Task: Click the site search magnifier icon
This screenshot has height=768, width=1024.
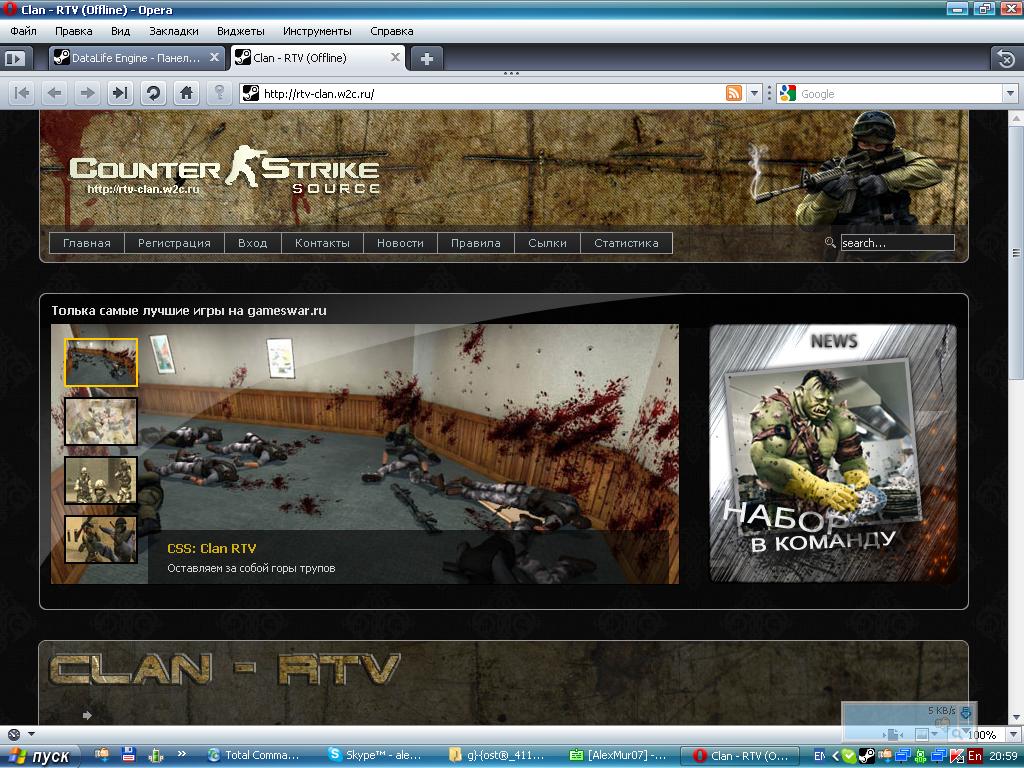Action: [830, 242]
